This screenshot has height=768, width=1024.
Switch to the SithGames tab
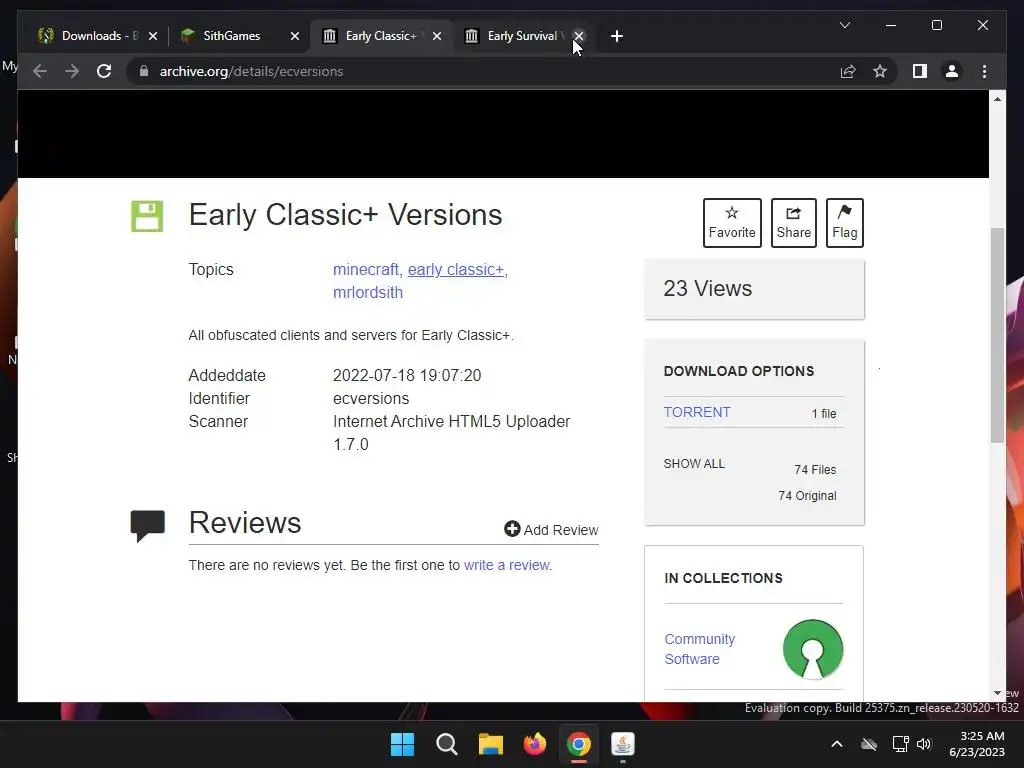[238, 36]
